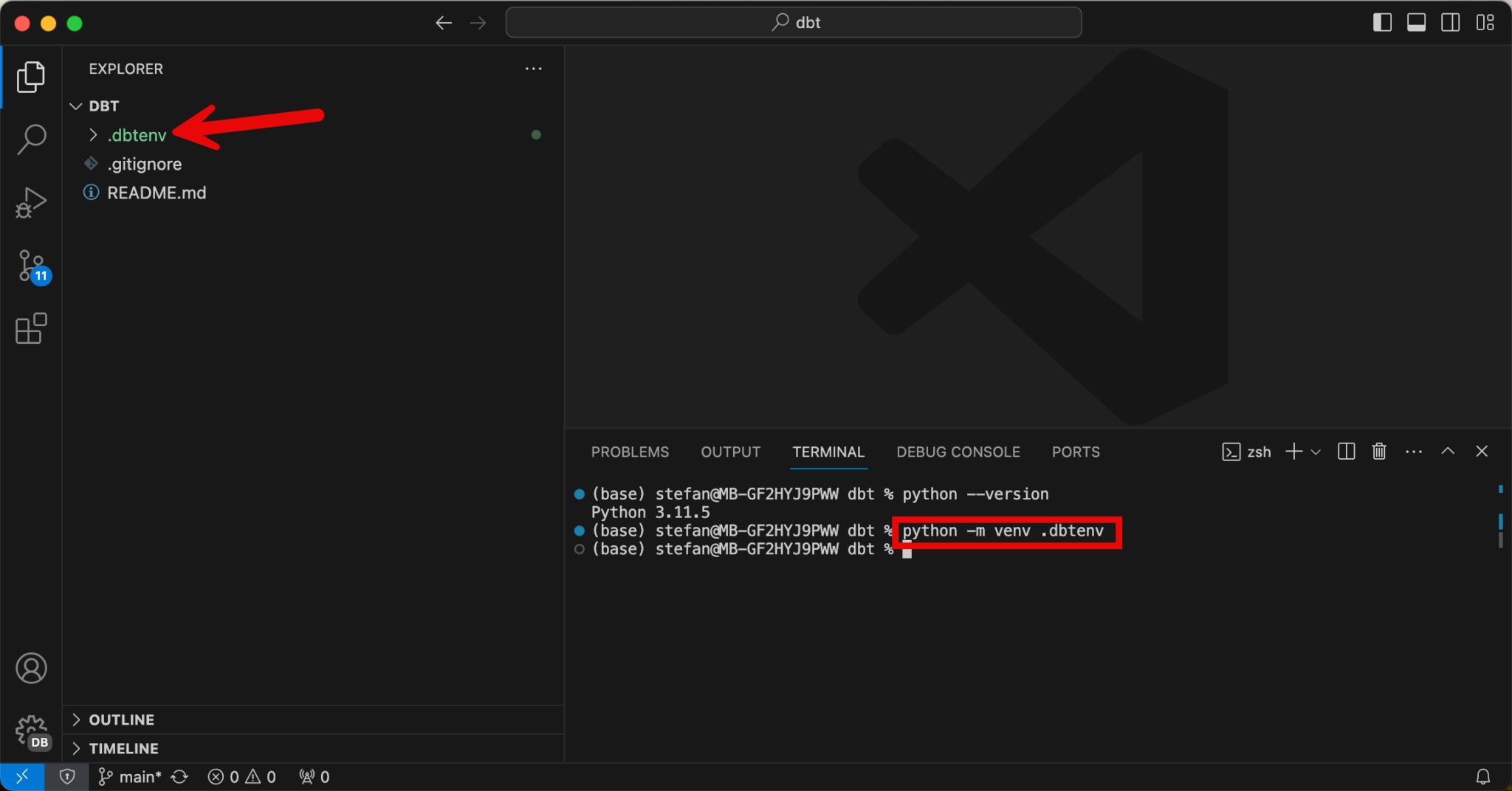Split the terminal pane
The height and width of the screenshot is (791, 1512).
pyautogui.click(x=1346, y=452)
